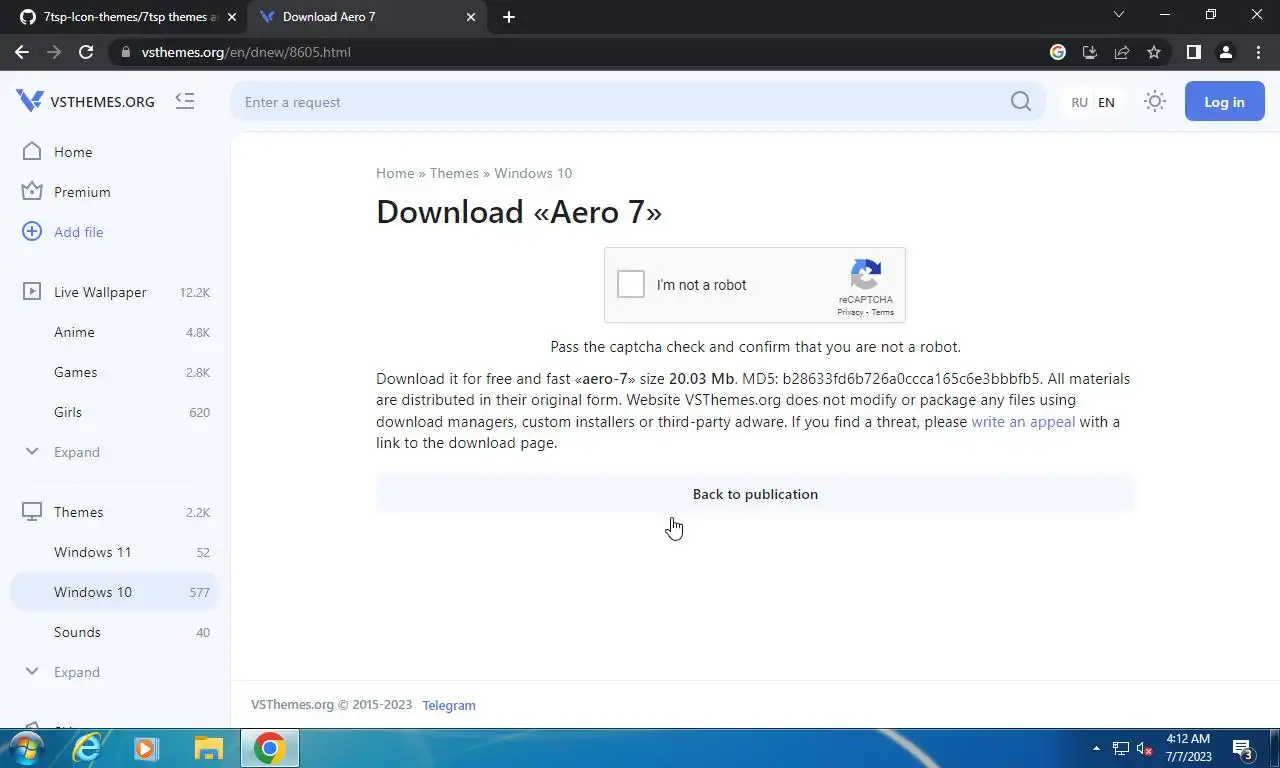
Task: Click the muted volume tray icon
Action: point(1146,748)
